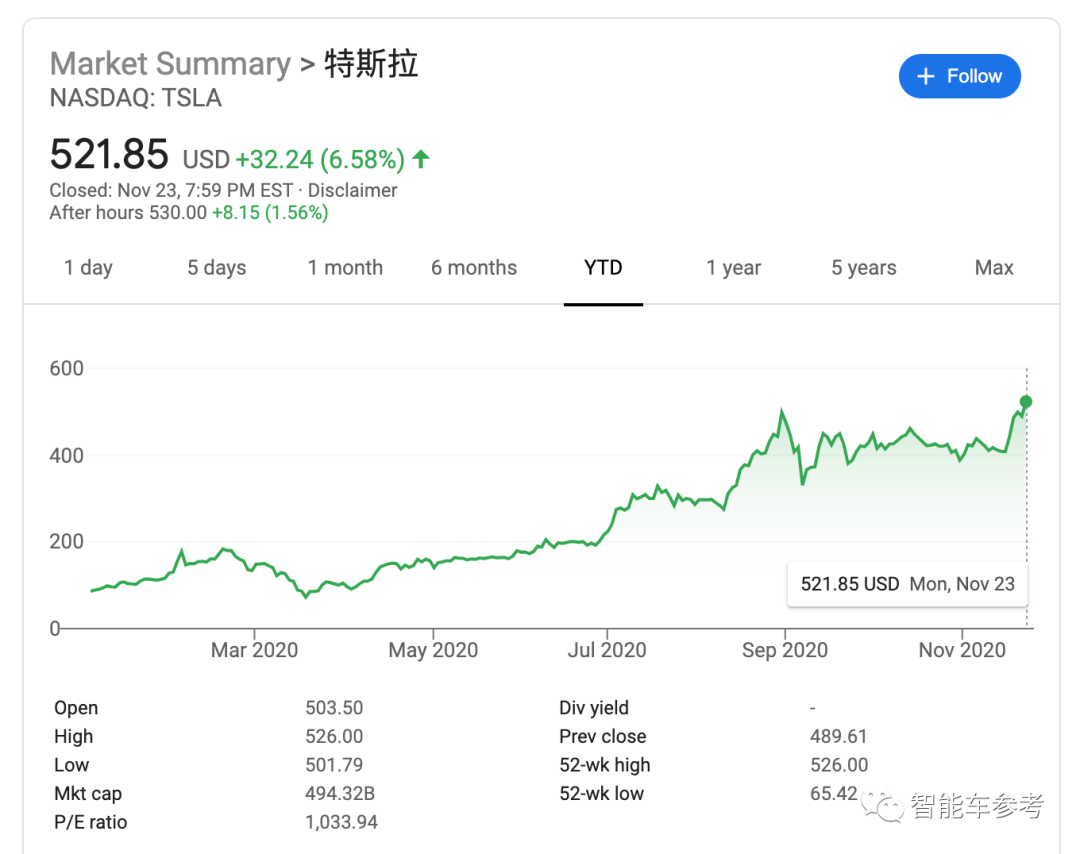
Task: Click the Mkt cap label
Action: tap(88, 793)
